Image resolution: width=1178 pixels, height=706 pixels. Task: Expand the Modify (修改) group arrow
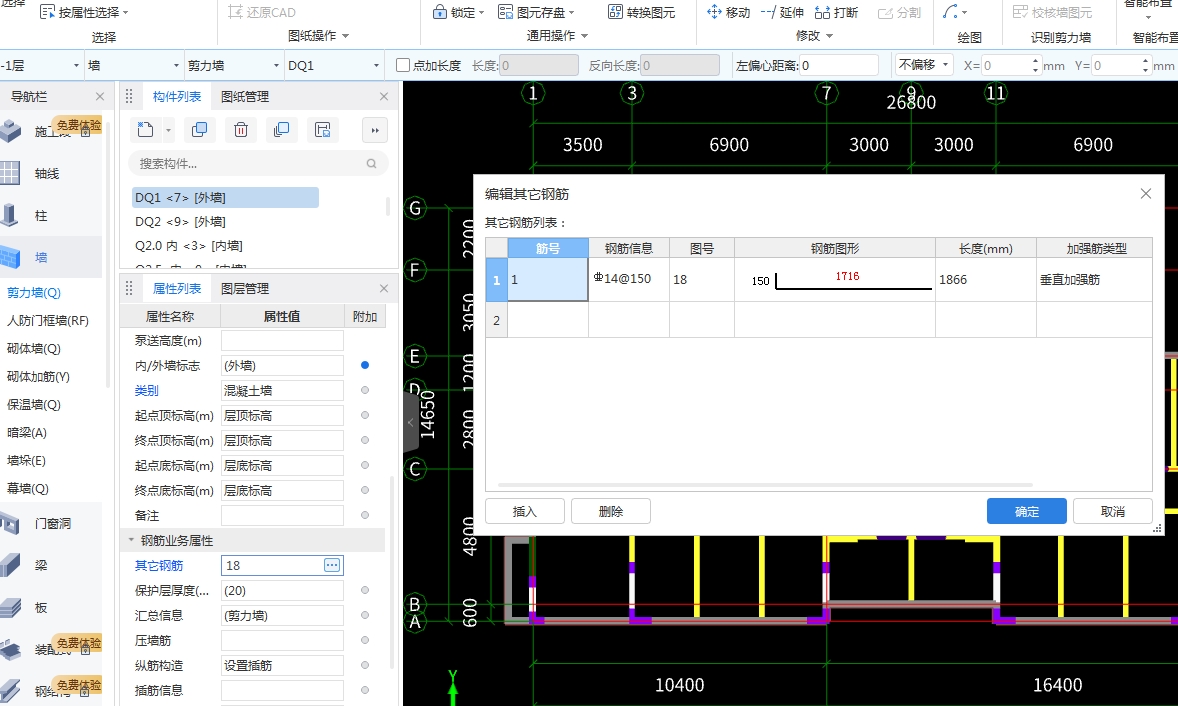(829, 35)
